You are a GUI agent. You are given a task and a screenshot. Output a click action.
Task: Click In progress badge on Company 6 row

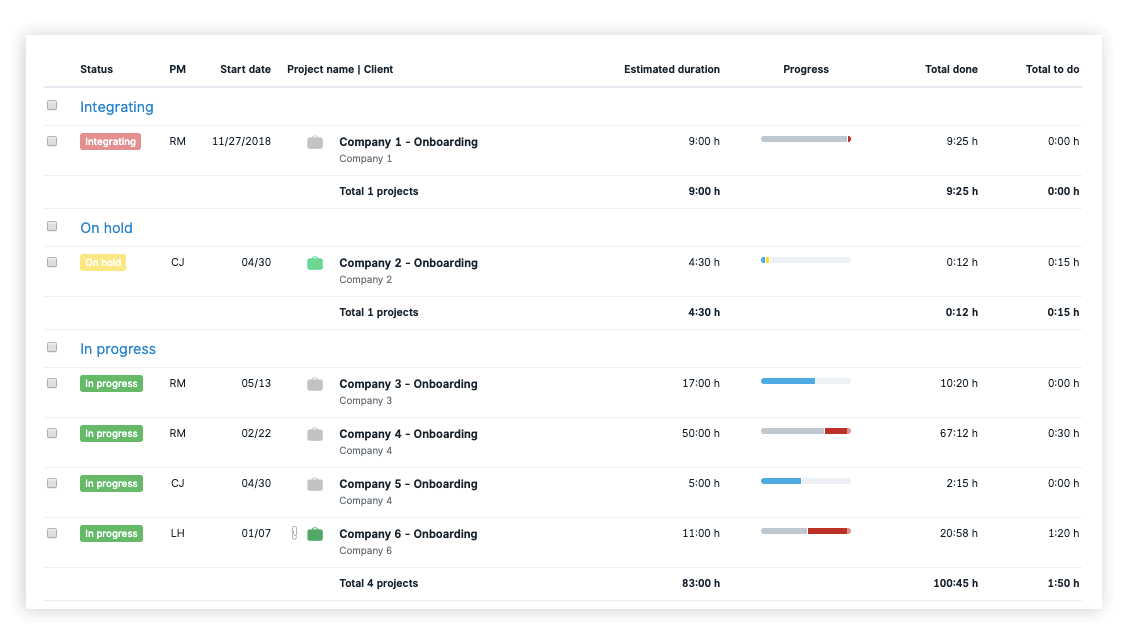[x=111, y=533]
